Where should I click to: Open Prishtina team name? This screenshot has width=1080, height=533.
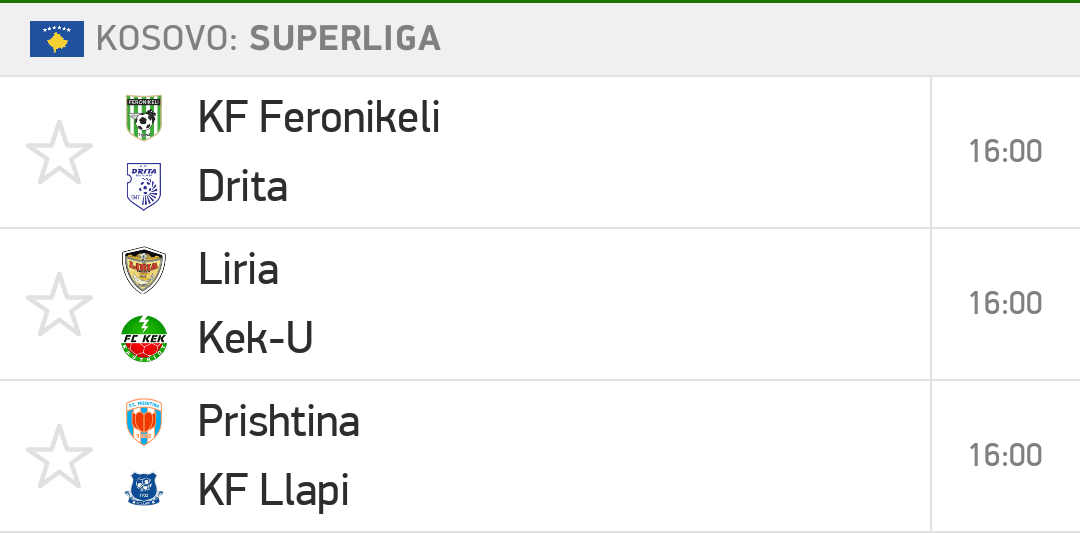click(x=279, y=422)
